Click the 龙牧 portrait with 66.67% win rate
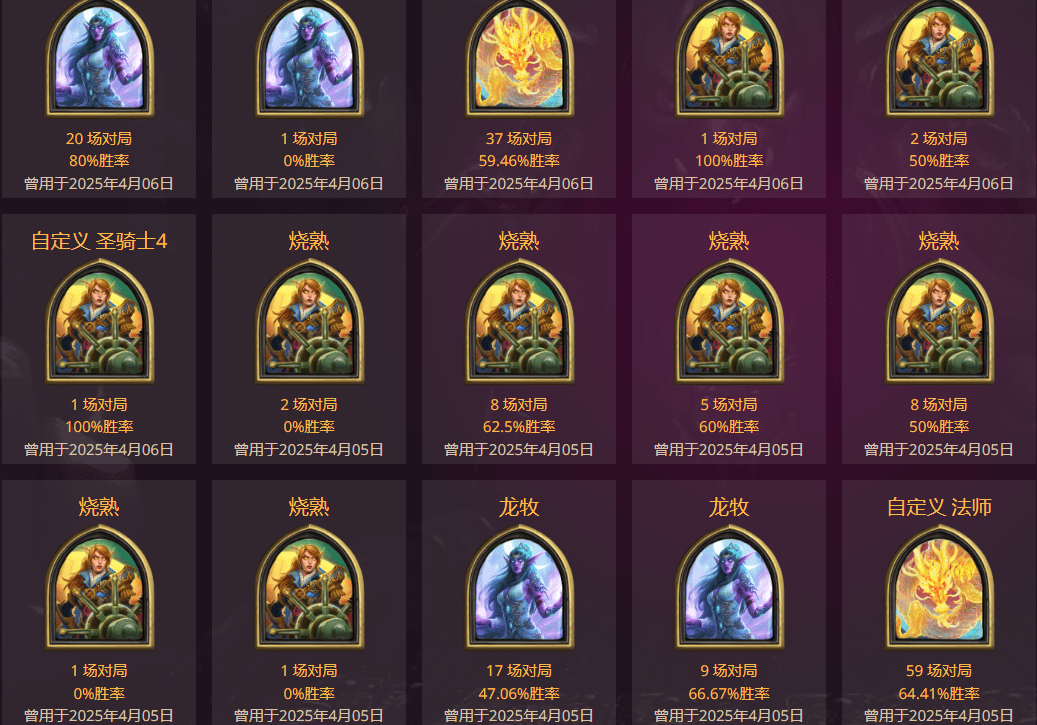The width and height of the screenshot is (1037, 725). 729,587
